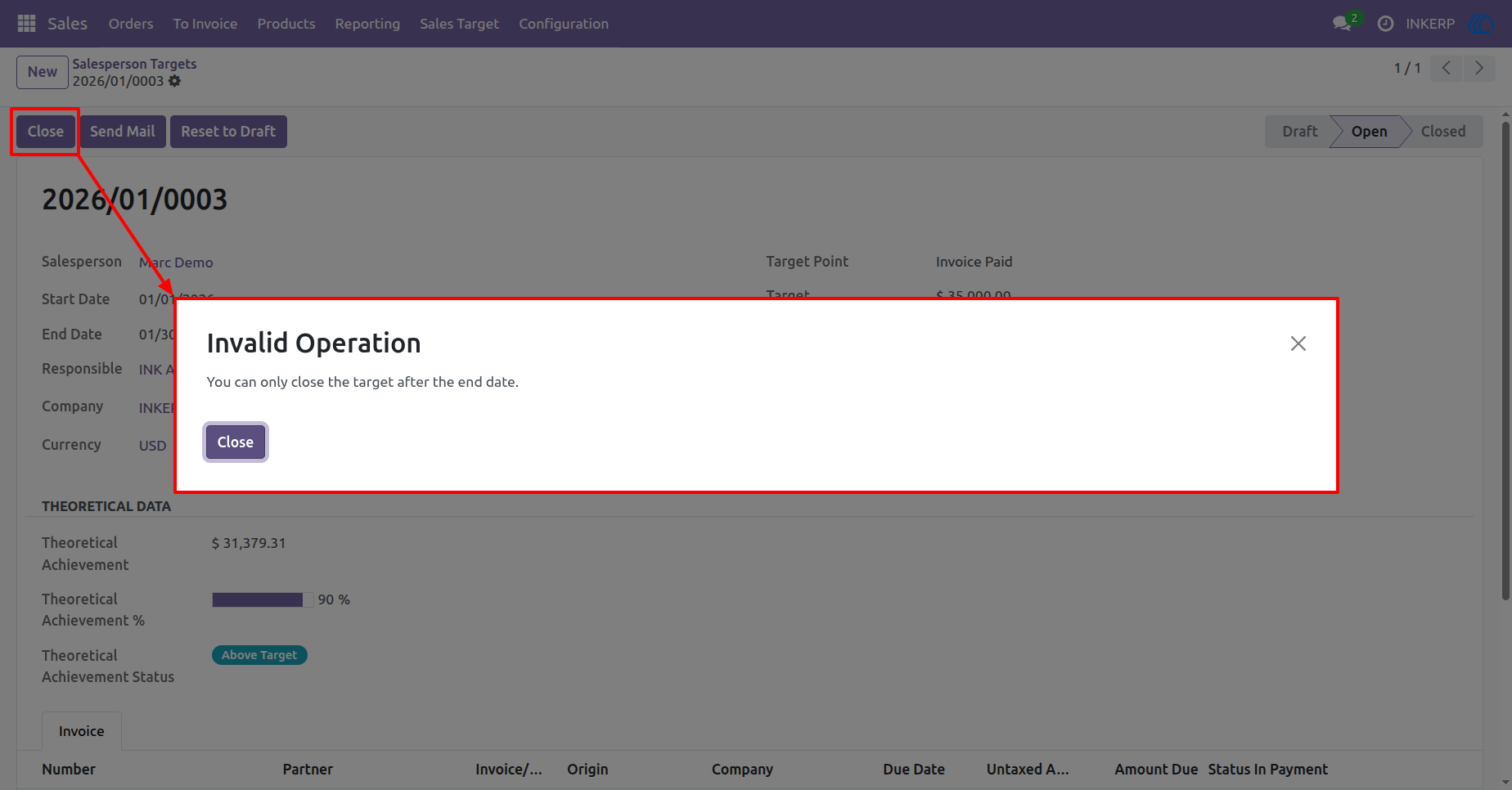
Task: Click the vertical page scrollbar
Action: pyautogui.click(x=1505, y=360)
